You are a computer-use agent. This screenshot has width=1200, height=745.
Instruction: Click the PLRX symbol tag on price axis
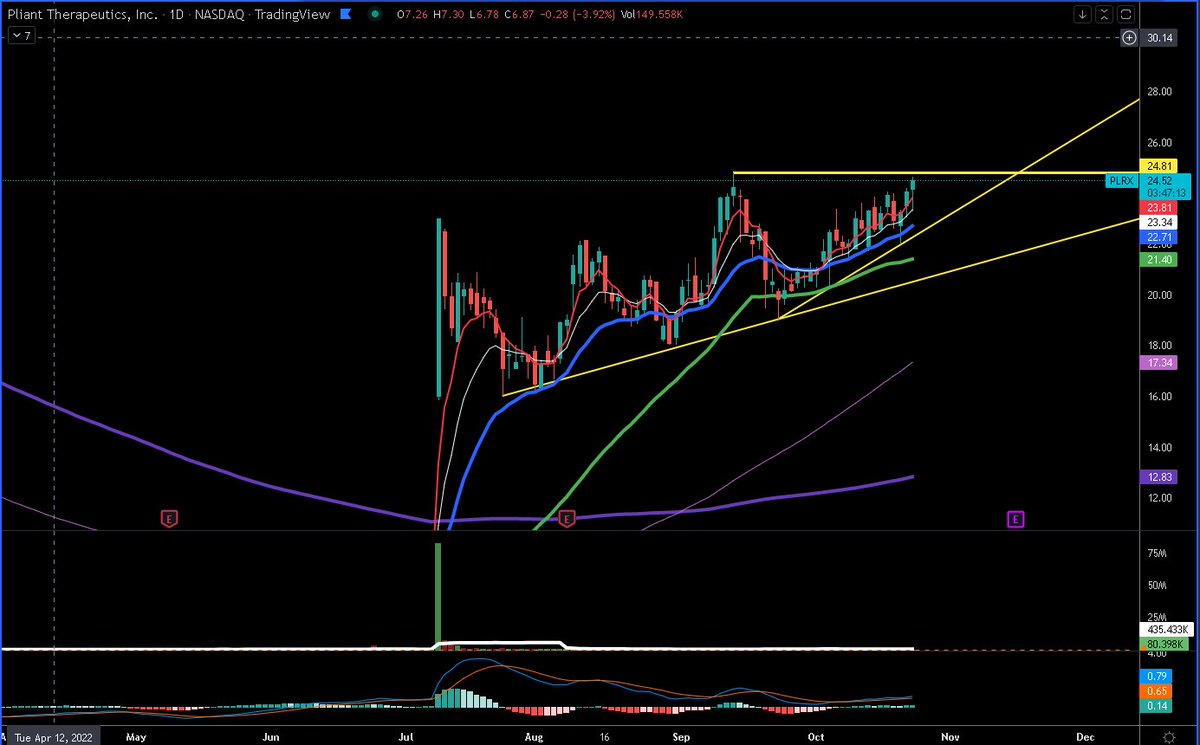coord(1120,181)
